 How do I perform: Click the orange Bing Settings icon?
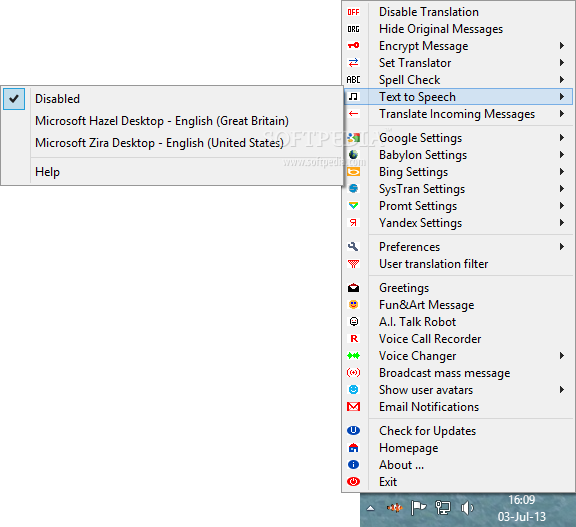pos(353,172)
